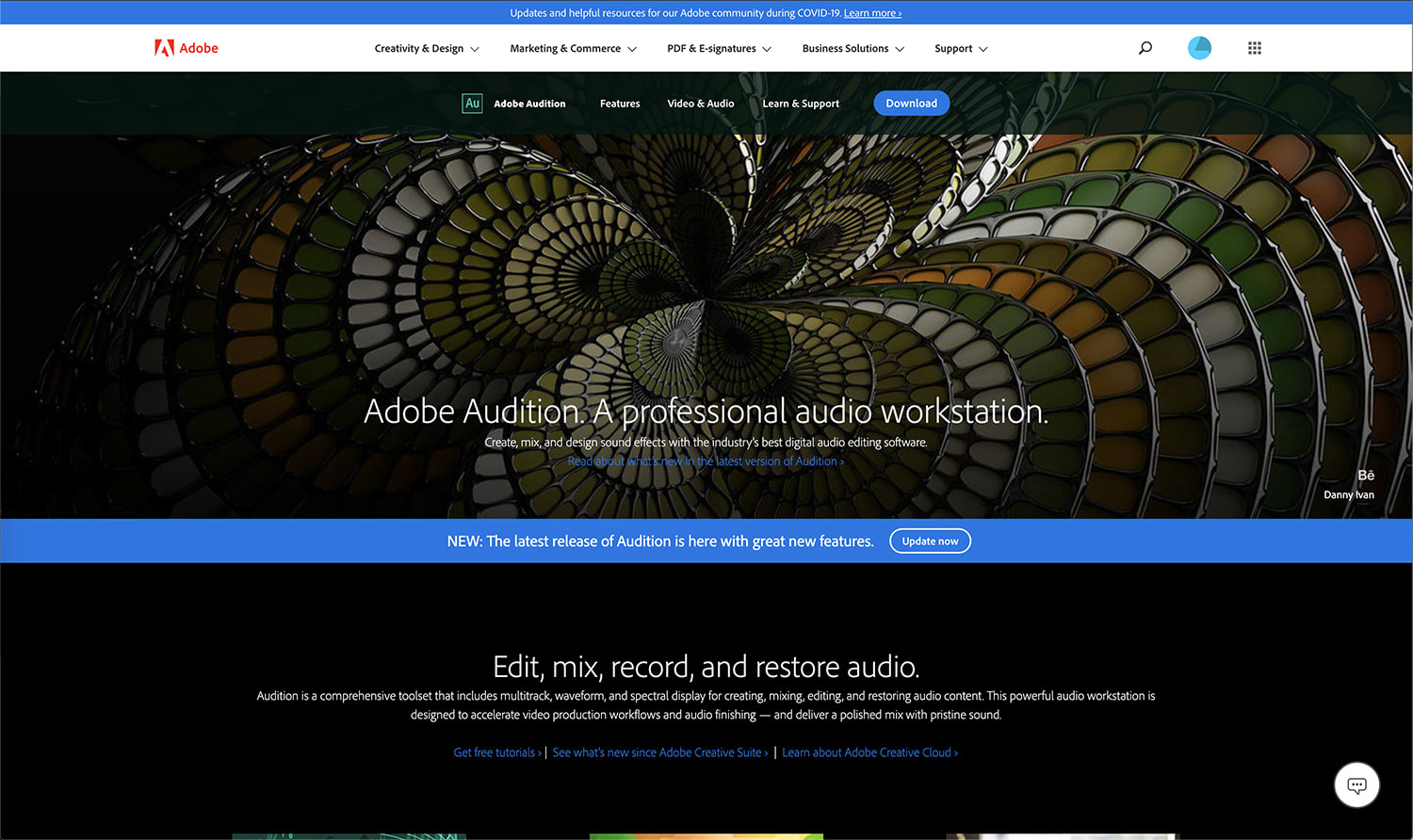The image size is (1413, 840).
Task: Click the Danny Ivan credit text
Action: pos(1348,493)
